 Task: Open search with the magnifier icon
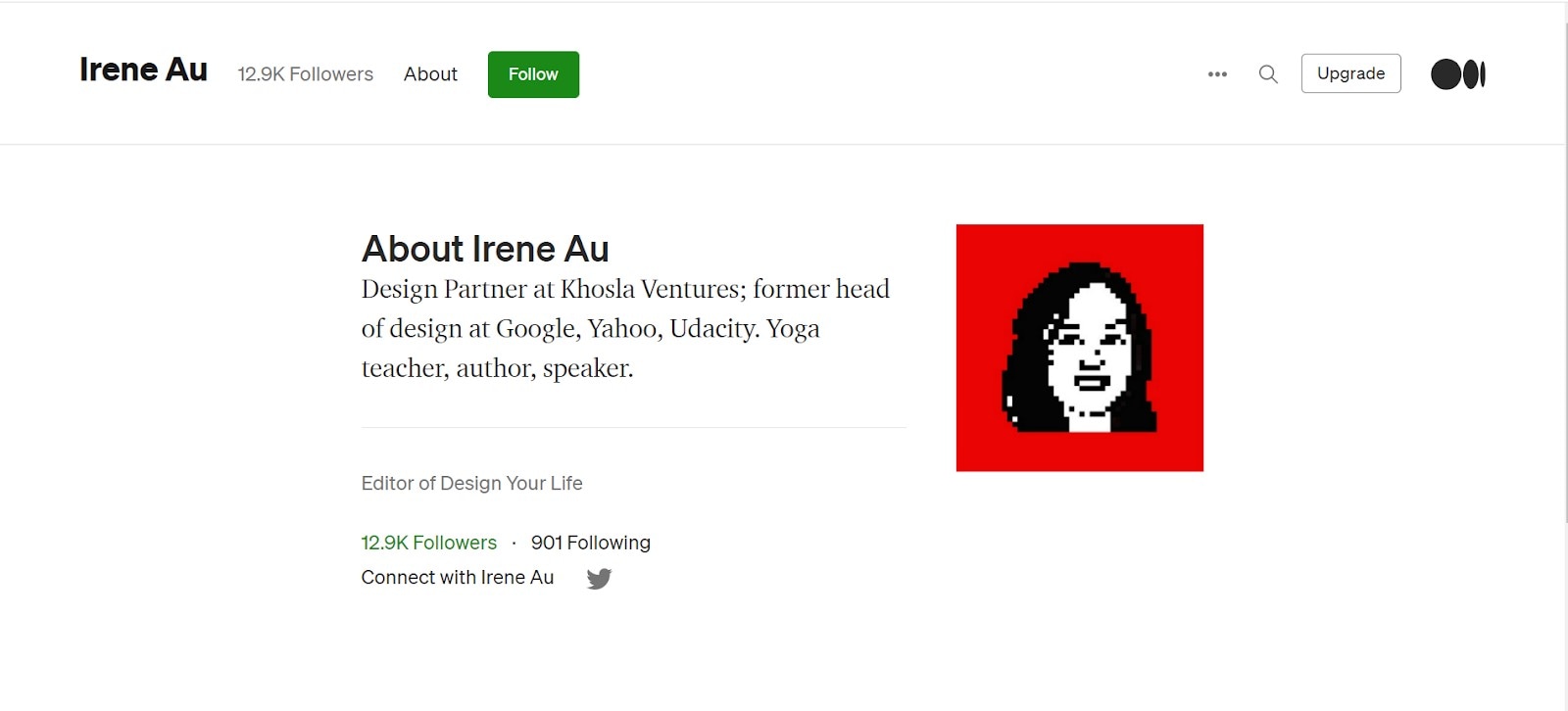pyautogui.click(x=1268, y=74)
